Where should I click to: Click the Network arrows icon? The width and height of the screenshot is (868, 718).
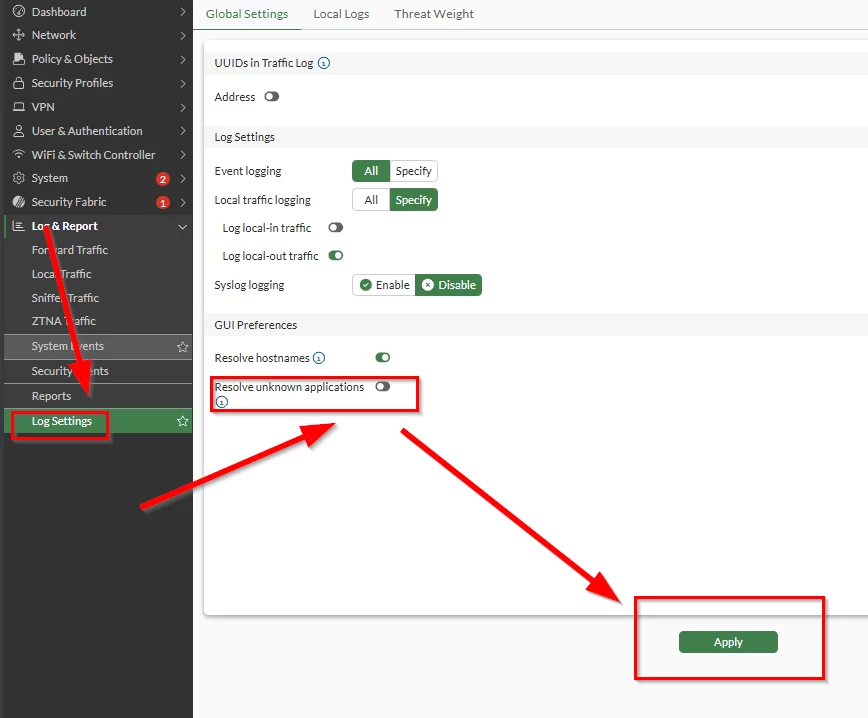coord(18,35)
